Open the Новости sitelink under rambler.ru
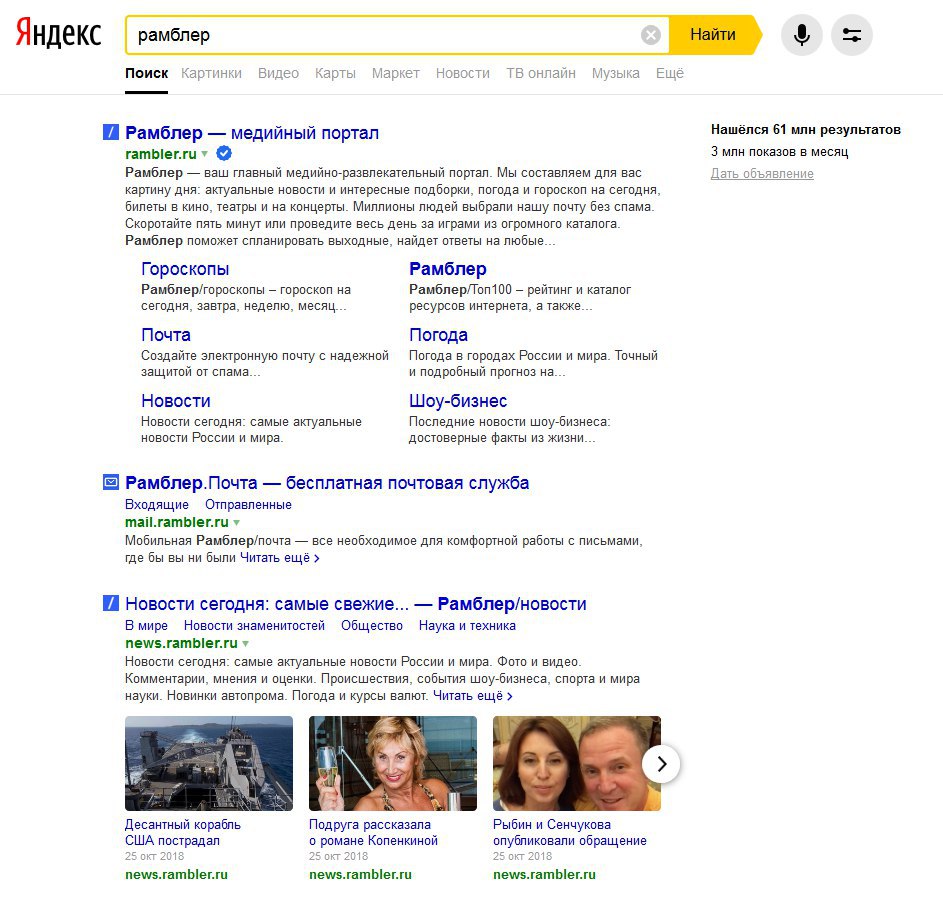The width and height of the screenshot is (943, 910). [176, 401]
